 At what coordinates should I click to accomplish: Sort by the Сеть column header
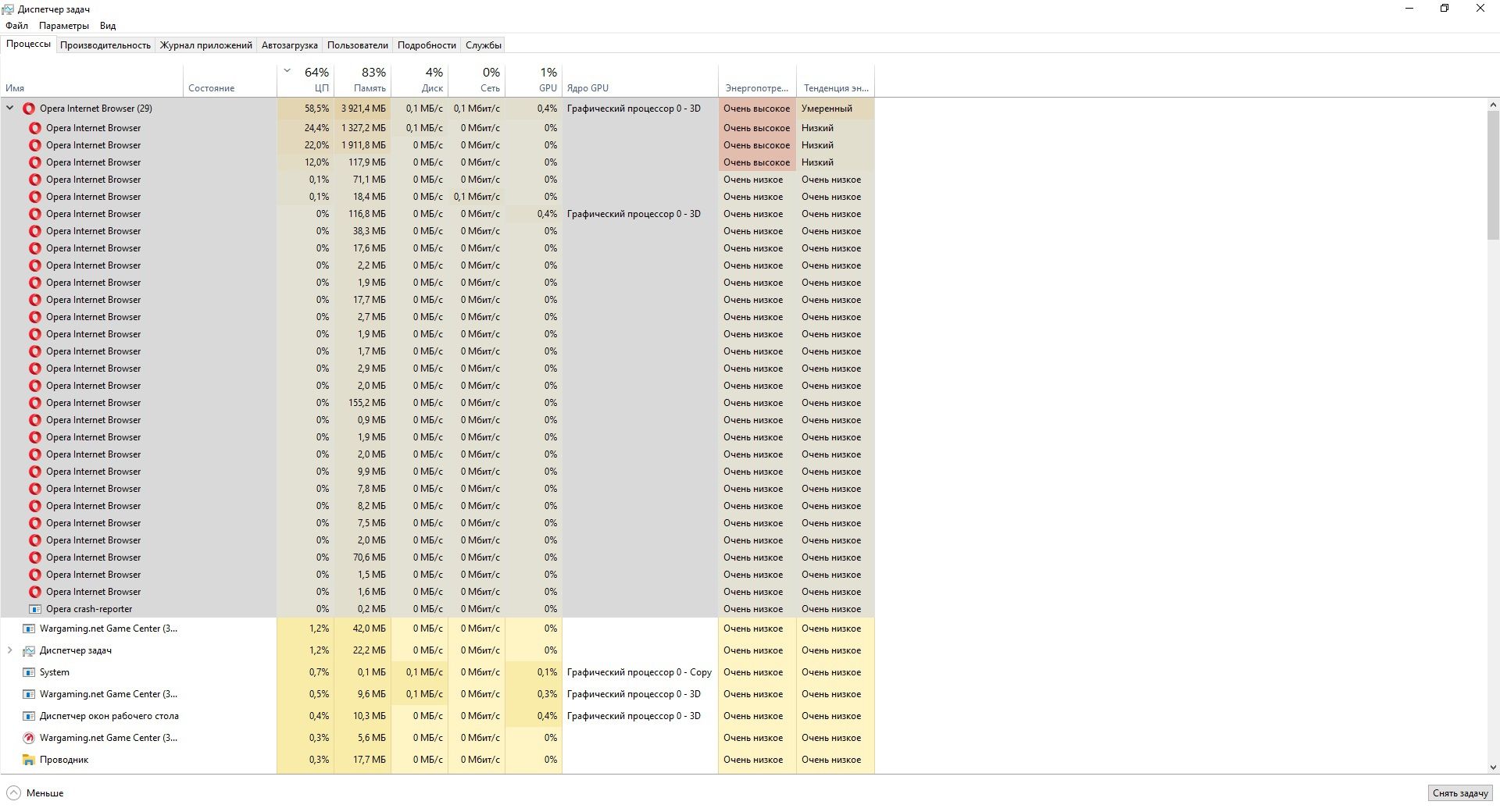point(477,81)
